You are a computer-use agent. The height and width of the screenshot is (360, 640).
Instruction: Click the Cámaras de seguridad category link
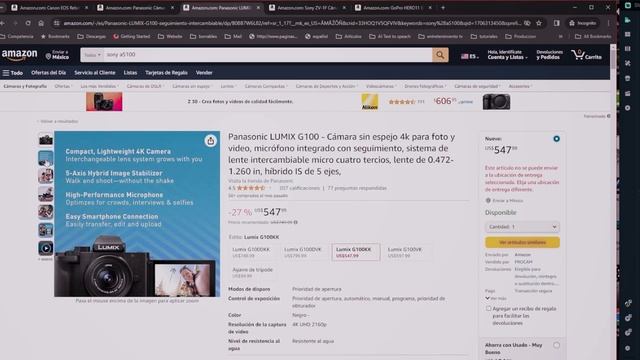coord(476,86)
